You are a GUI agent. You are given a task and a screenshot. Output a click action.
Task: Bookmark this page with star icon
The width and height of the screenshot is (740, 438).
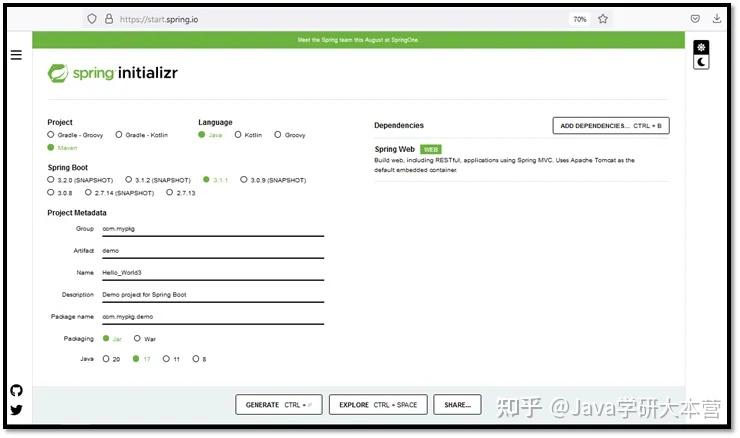[x=603, y=19]
